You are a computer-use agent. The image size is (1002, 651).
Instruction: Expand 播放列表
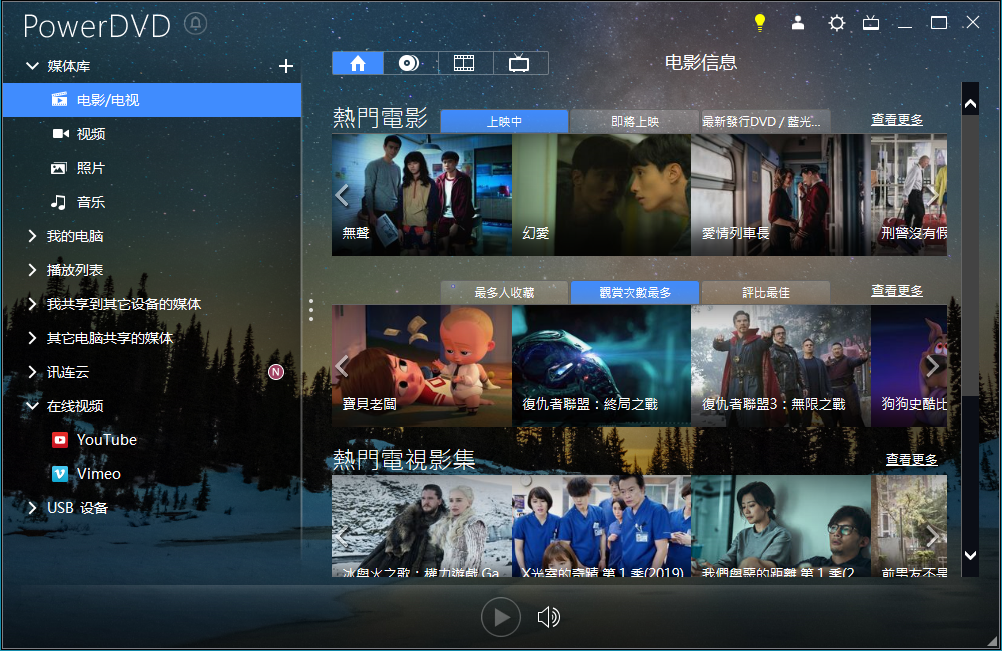tap(32, 270)
